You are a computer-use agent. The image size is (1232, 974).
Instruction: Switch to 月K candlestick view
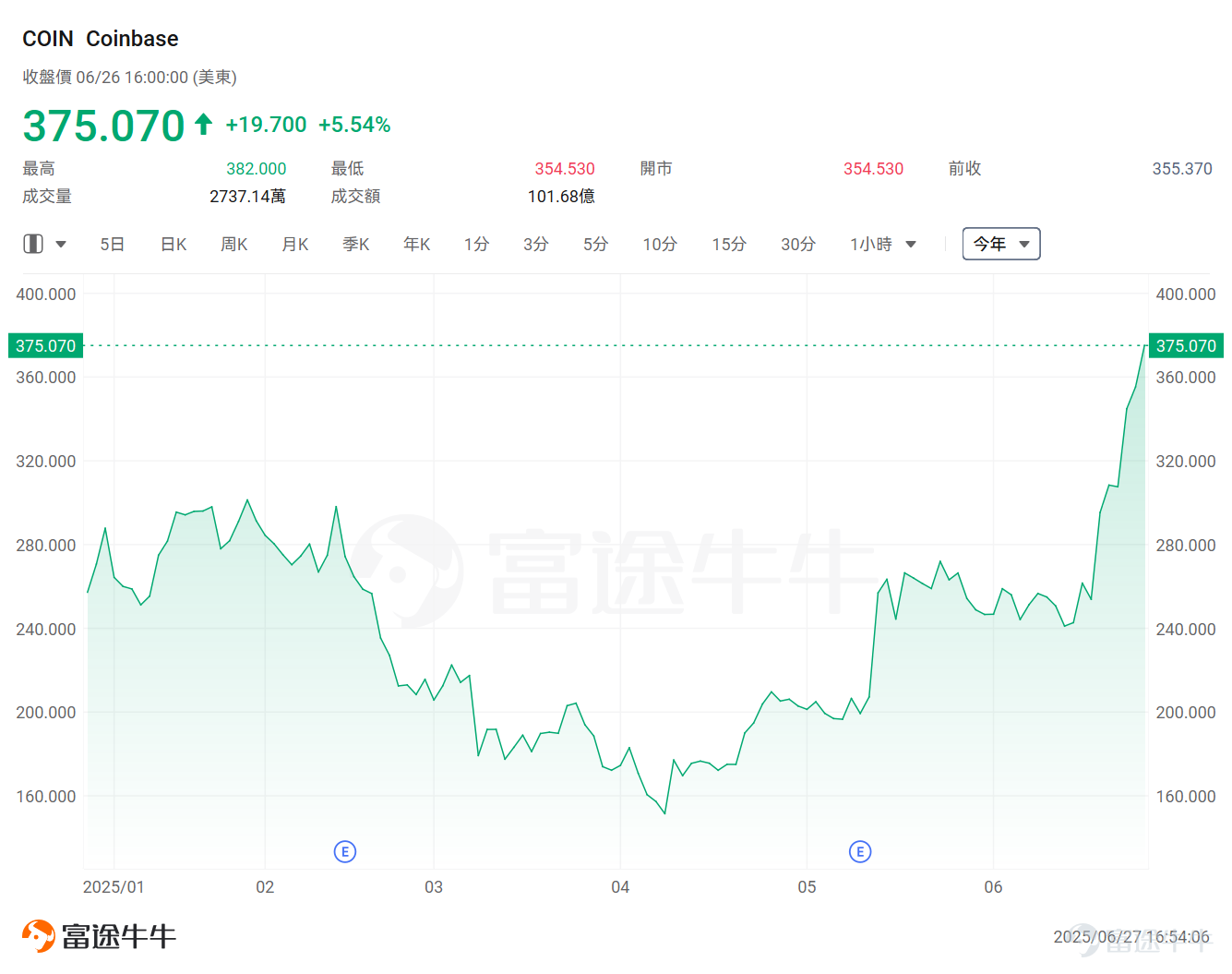(295, 244)
